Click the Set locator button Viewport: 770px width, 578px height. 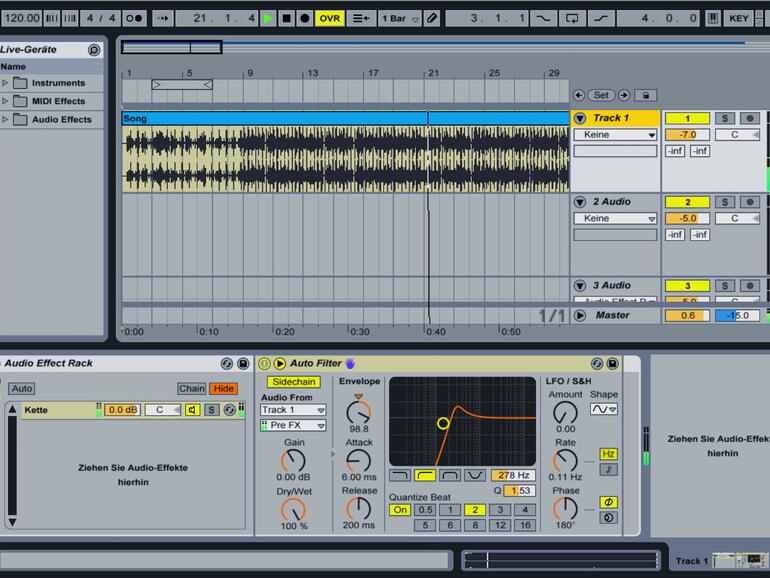(601, 95)
